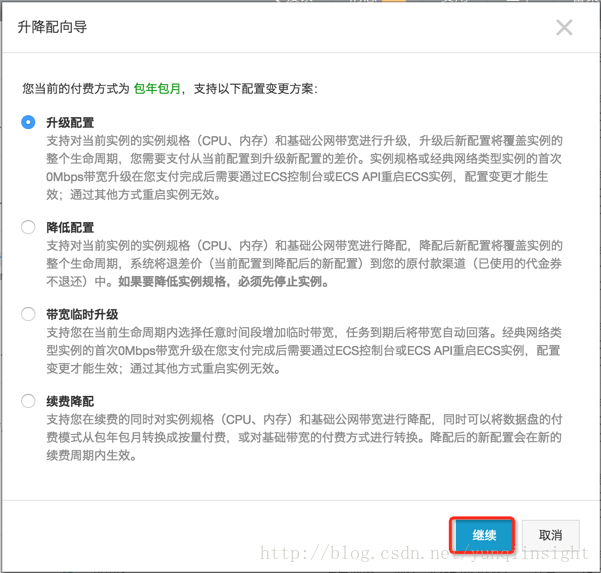Close the 升降配向导 dialog with X
Viewport: 601px width, 573px height.
point(564,28)
